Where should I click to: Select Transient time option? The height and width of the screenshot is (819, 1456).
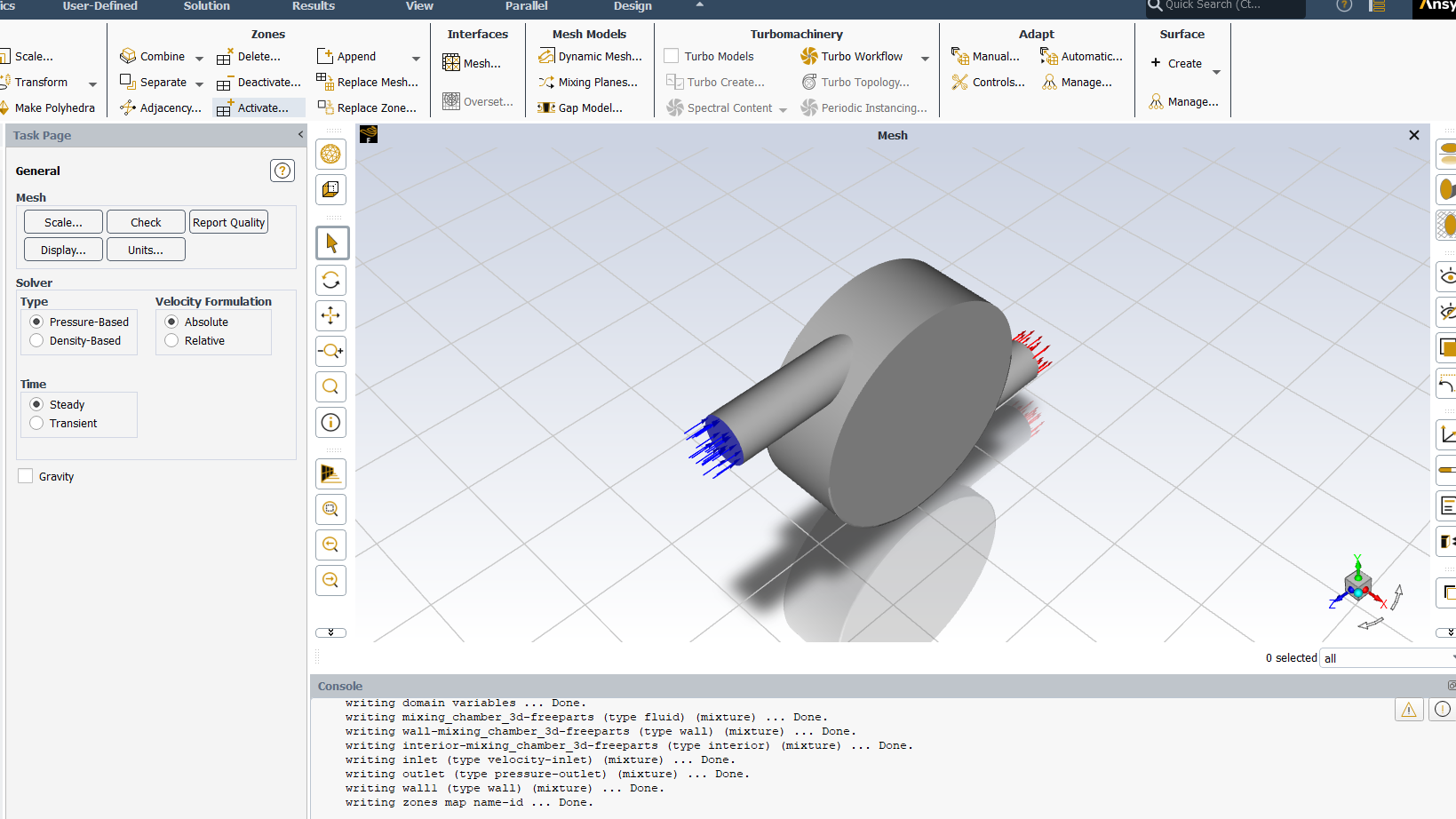coord(36,424)
